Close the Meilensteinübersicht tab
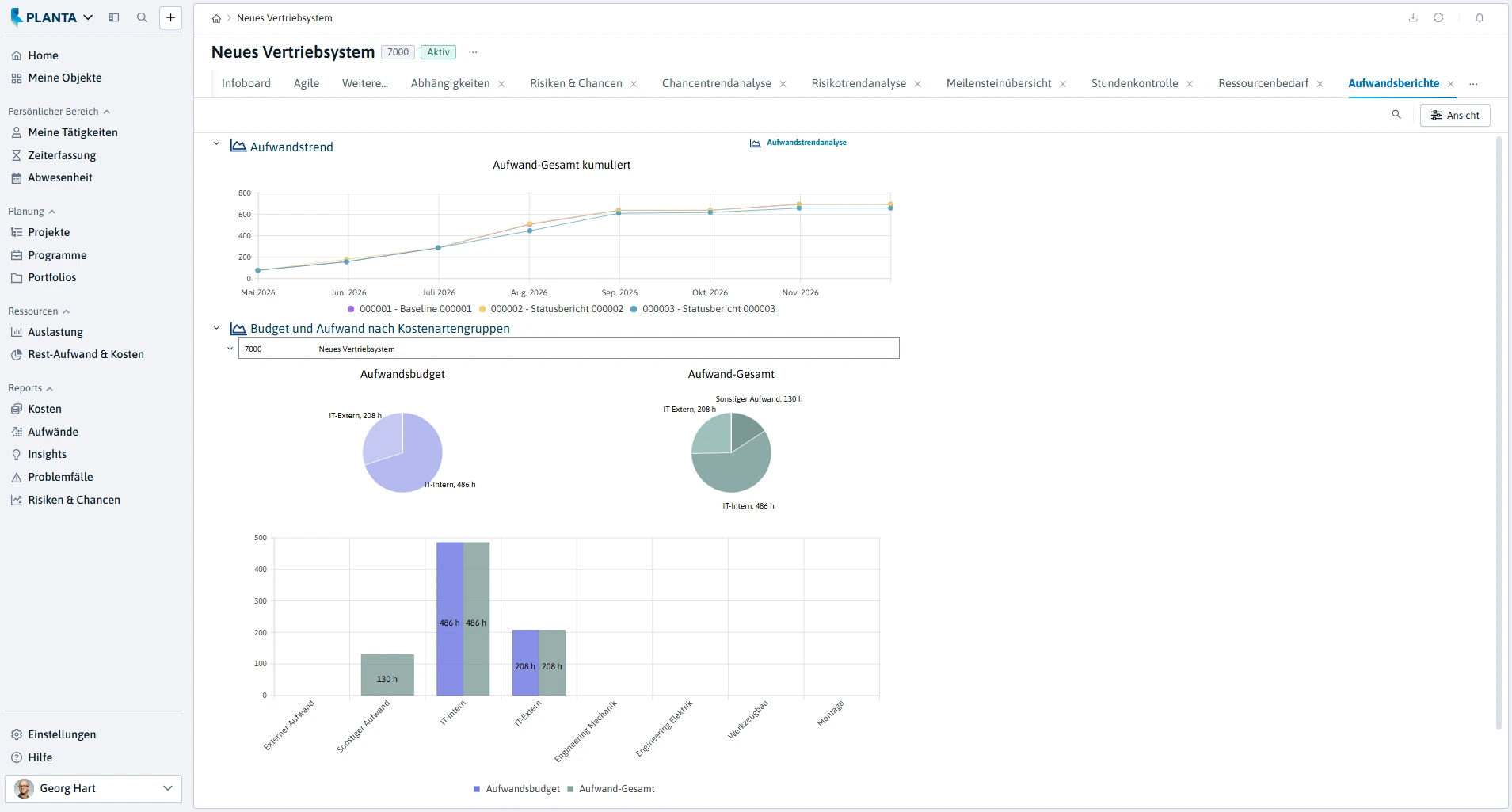1512x812 pixels. (1063, 84)
